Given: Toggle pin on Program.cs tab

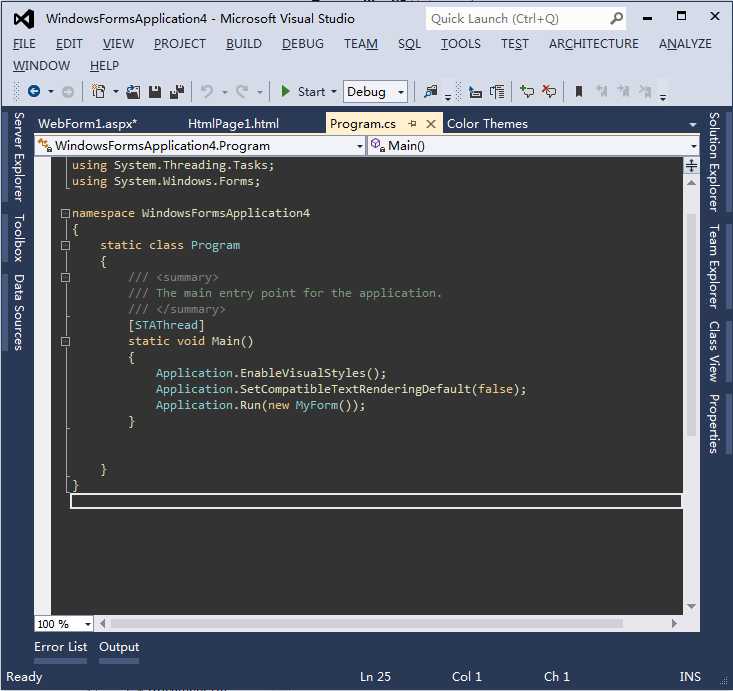Looking at the screenshot, I should click(x=412, y=123).
